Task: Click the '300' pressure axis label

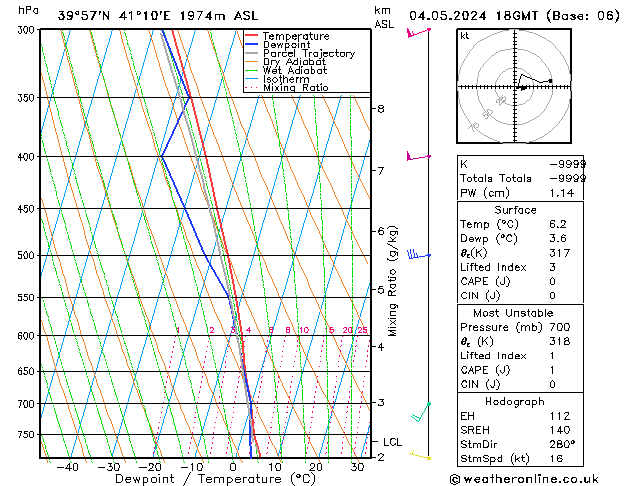Action: pyautogui.click(x=28, y=30)
